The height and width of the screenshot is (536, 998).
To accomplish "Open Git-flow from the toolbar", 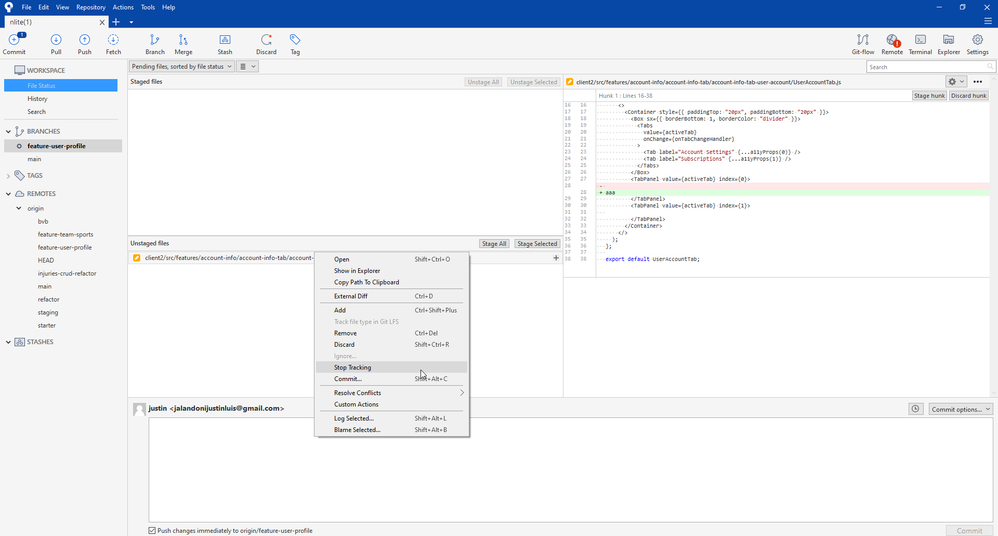I will click(x=862, y=44).
